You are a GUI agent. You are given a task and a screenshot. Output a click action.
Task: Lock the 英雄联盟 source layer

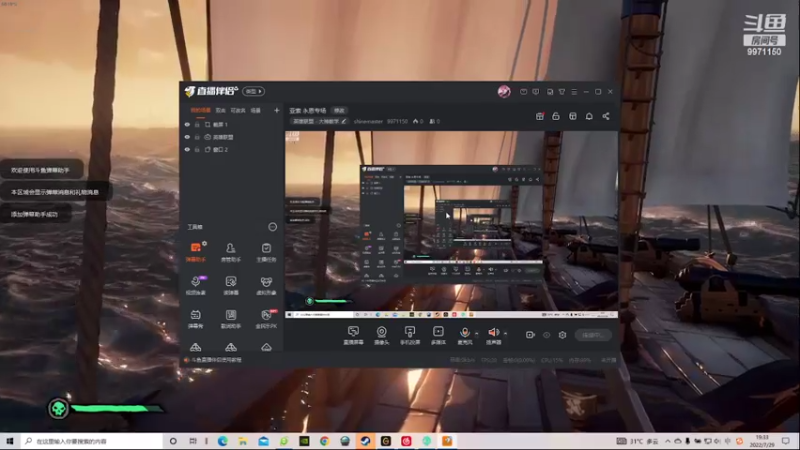(197, 137)
